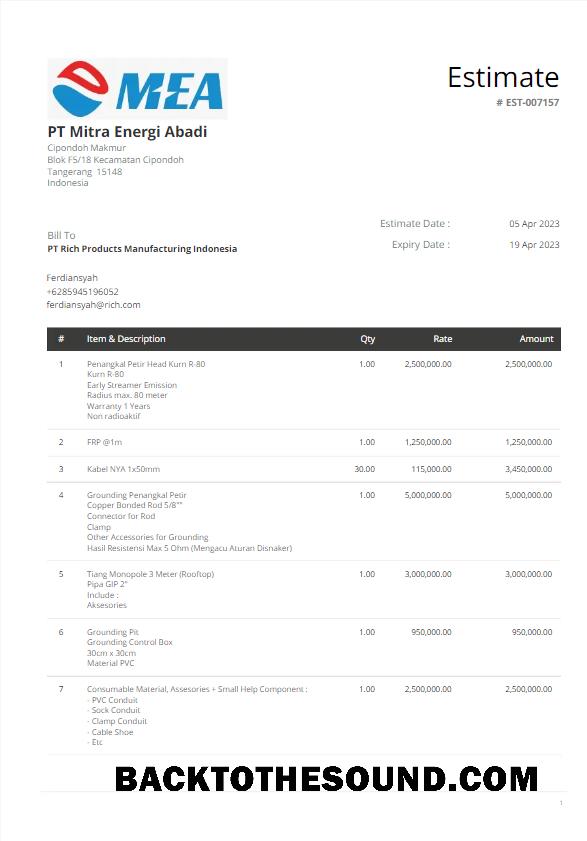Click the Amount column header
This screenshot has height=841, width=587.
(x=536, y=339)
